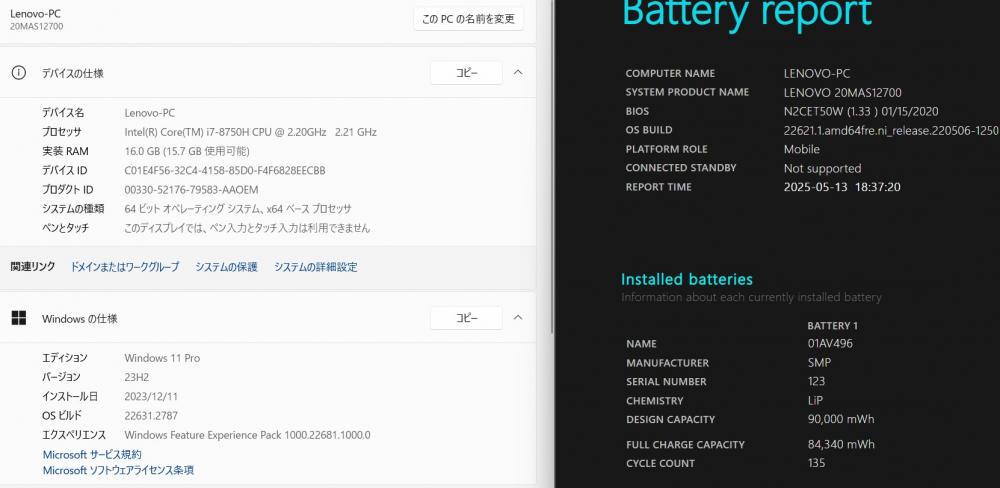Click the 関連リンク label
The image size is (1000, 488).
tap(33, 267)
